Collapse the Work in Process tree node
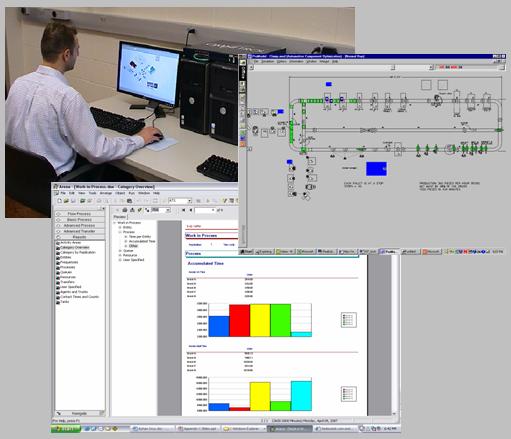The image size is (511, 439). (x=115, y=223)
